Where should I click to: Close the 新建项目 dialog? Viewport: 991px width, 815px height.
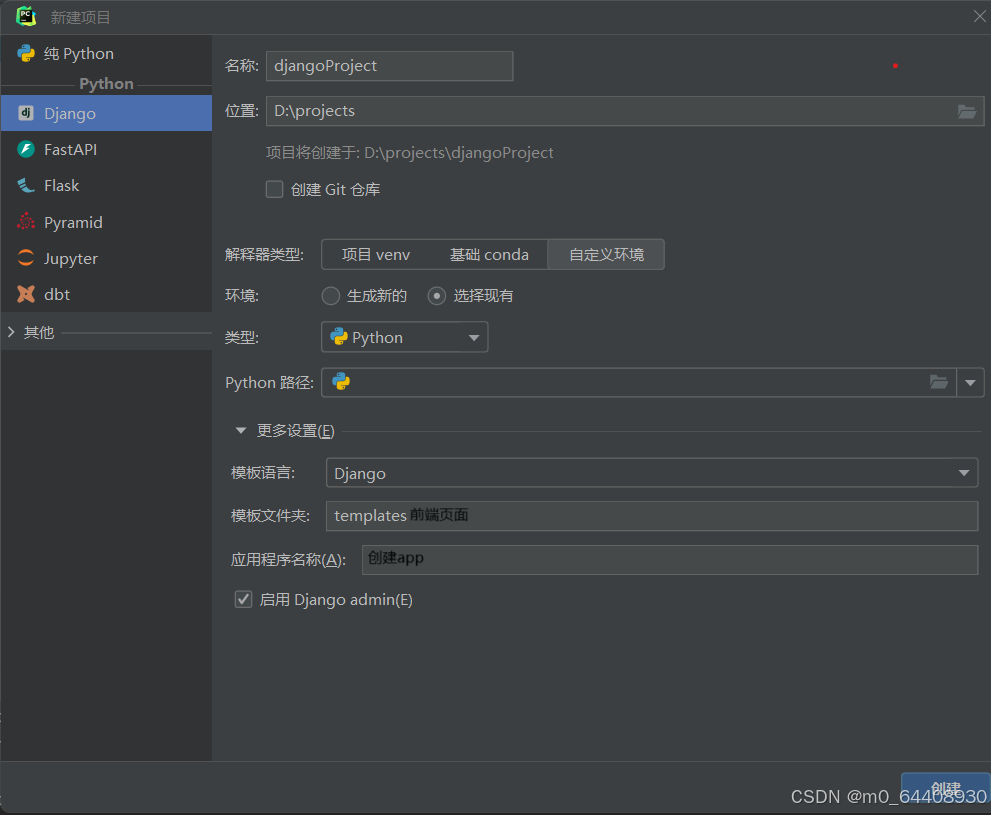point(979,16)
